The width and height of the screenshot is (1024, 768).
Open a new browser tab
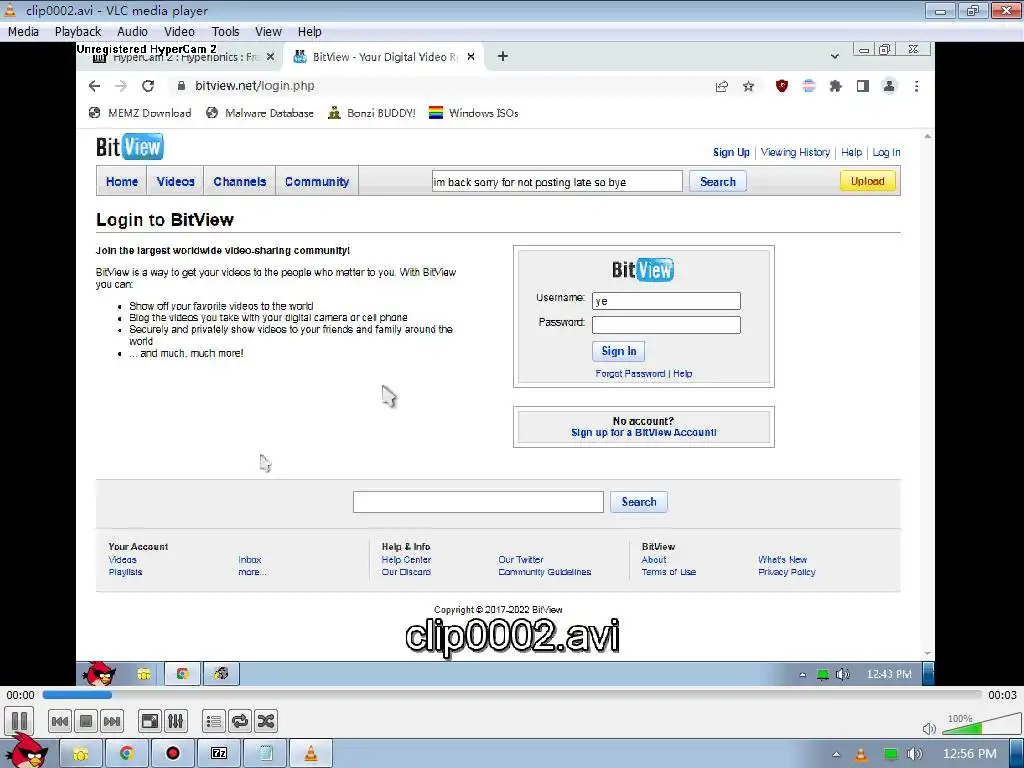click(502, 56)
